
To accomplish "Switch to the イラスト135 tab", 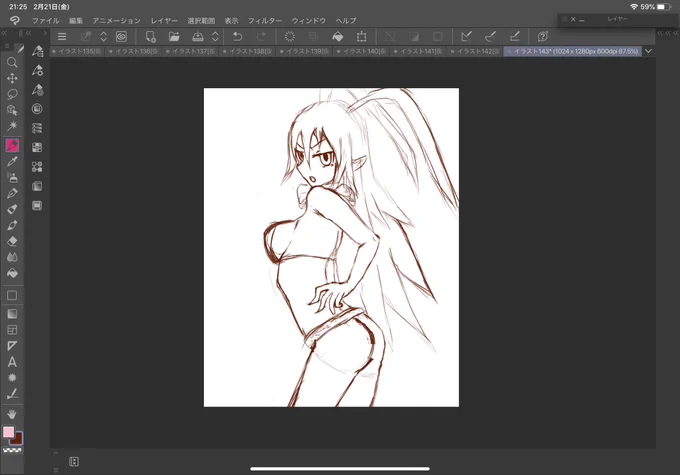I will click(77, 51).
